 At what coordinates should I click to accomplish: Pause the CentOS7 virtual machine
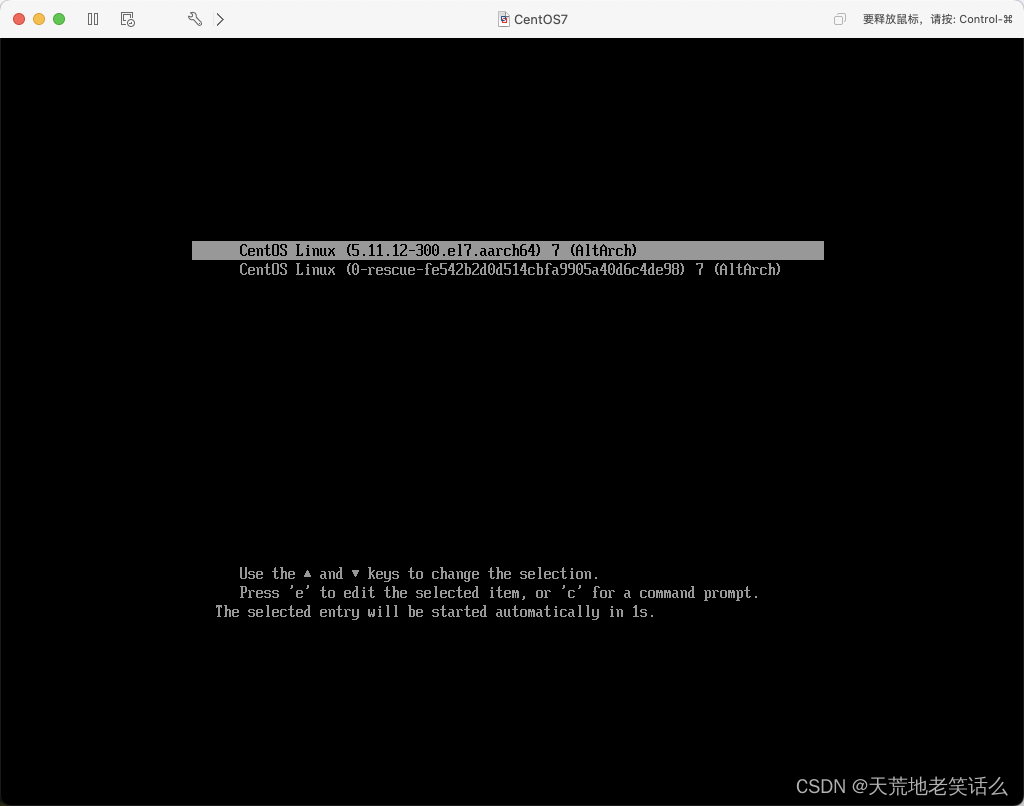point(93,19)
